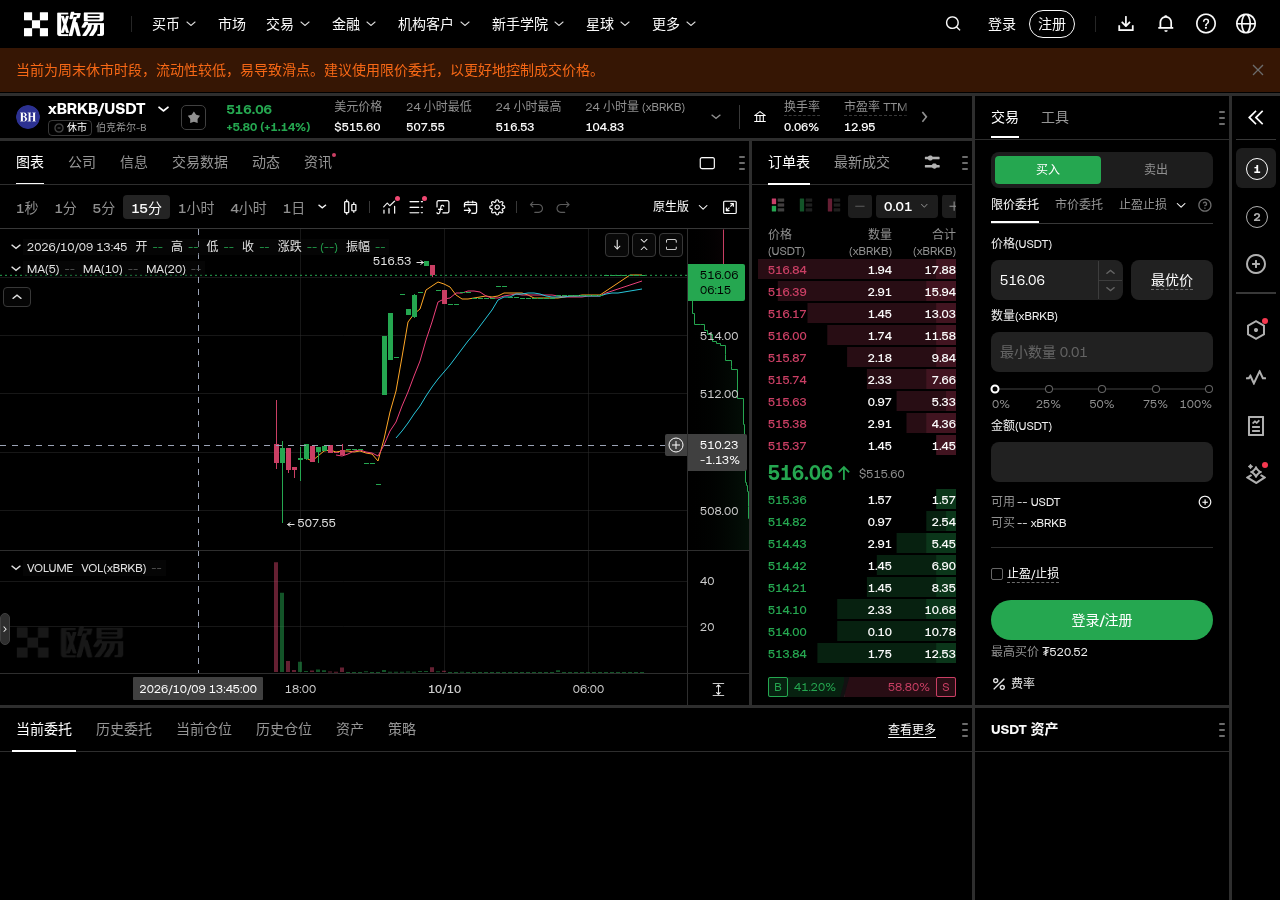This screenshot has height=900, width=1280.
Task: Open the chart settings gear icon
Action: pos(497,207)
